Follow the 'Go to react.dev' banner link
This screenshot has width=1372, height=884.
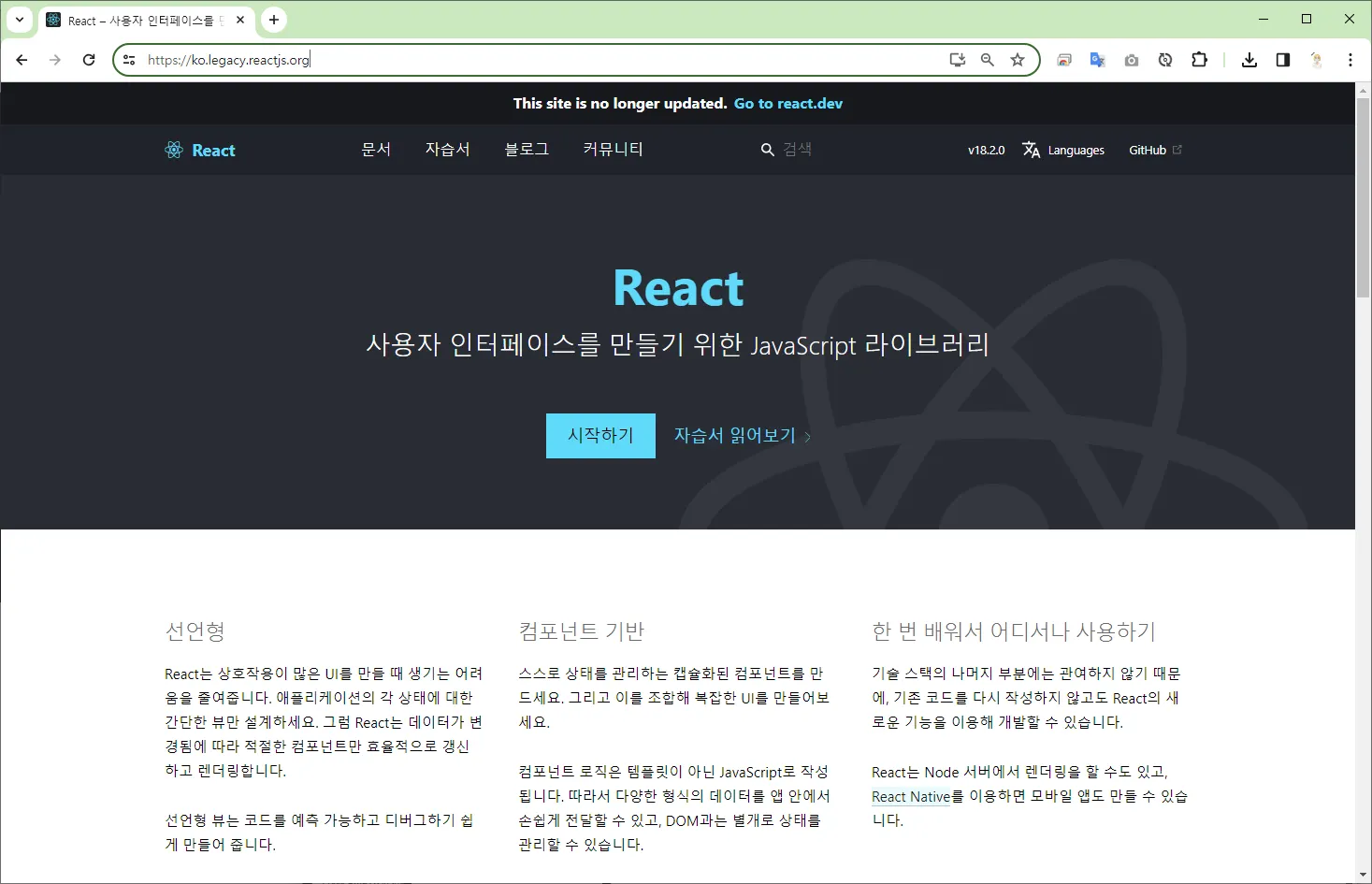(788, 104)
